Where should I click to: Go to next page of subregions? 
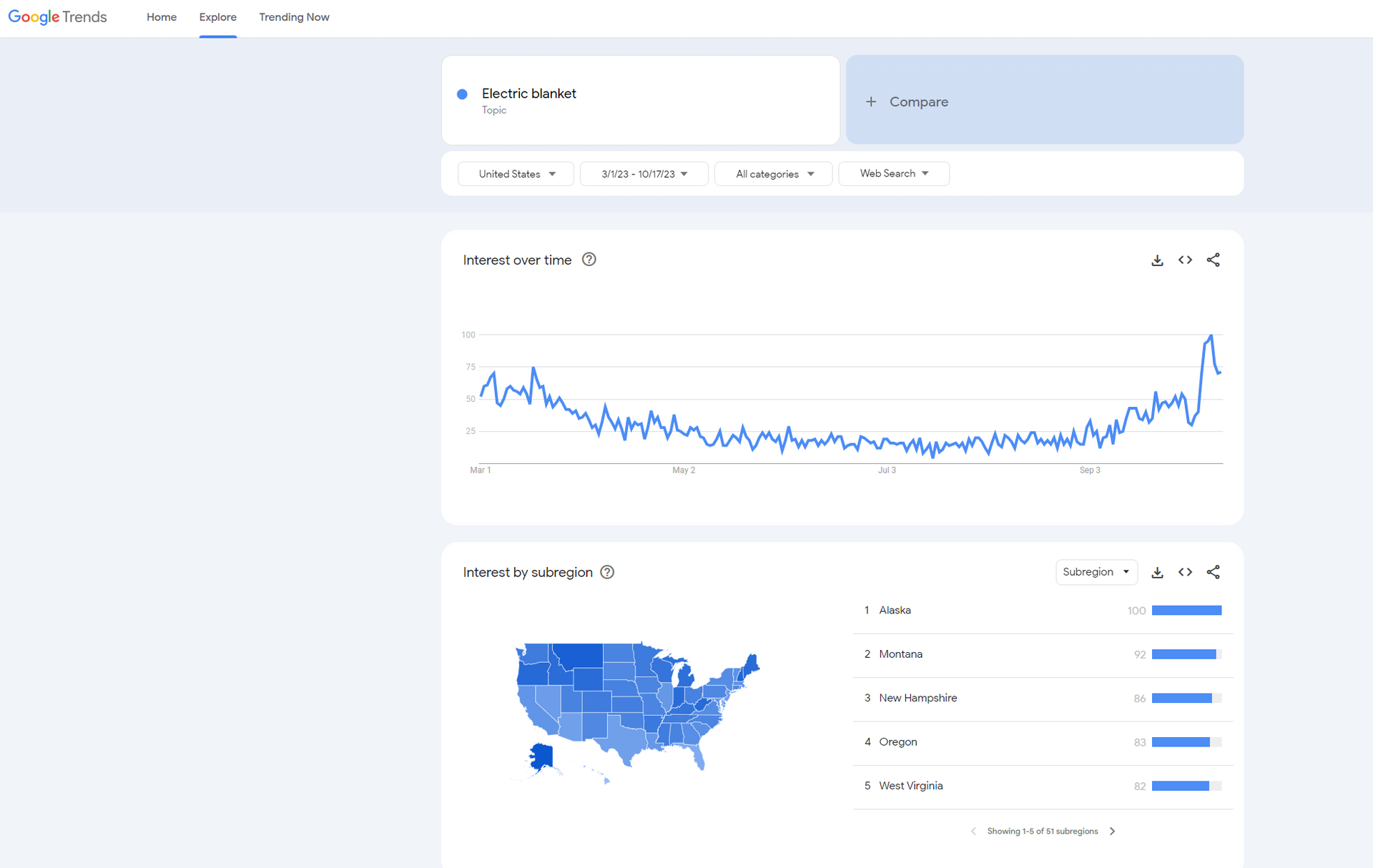pyautogui.click(x=1112, y=831)
